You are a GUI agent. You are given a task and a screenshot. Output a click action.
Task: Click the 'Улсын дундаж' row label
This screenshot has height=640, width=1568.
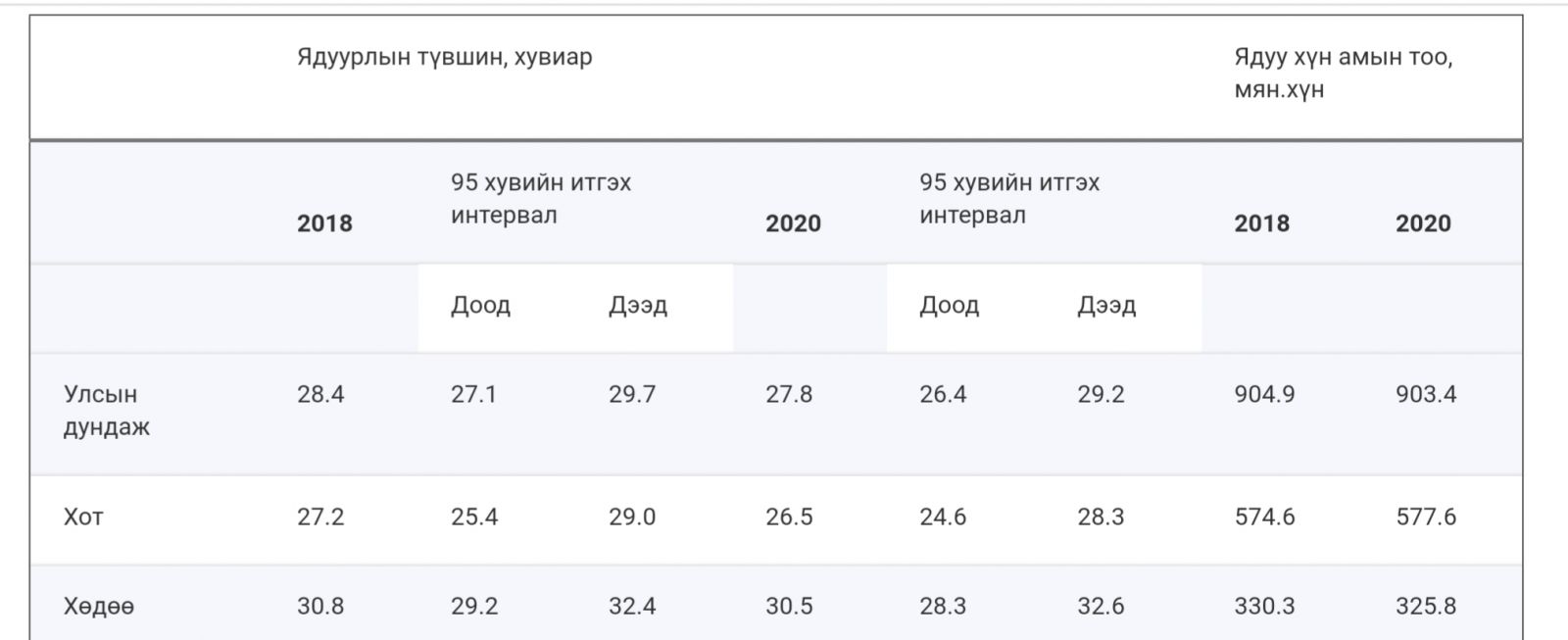pyautogui.click(x=106, y=411)
